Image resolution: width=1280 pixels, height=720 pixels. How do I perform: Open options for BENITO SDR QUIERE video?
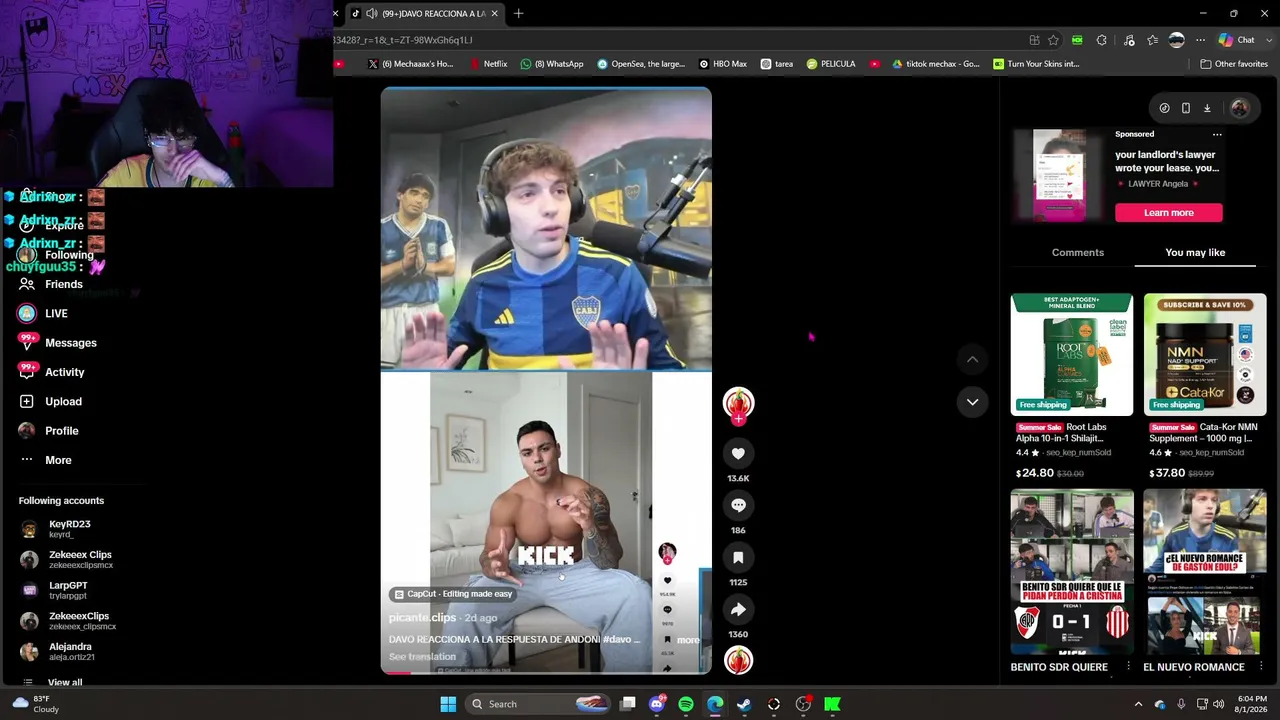pos(1128,667)
